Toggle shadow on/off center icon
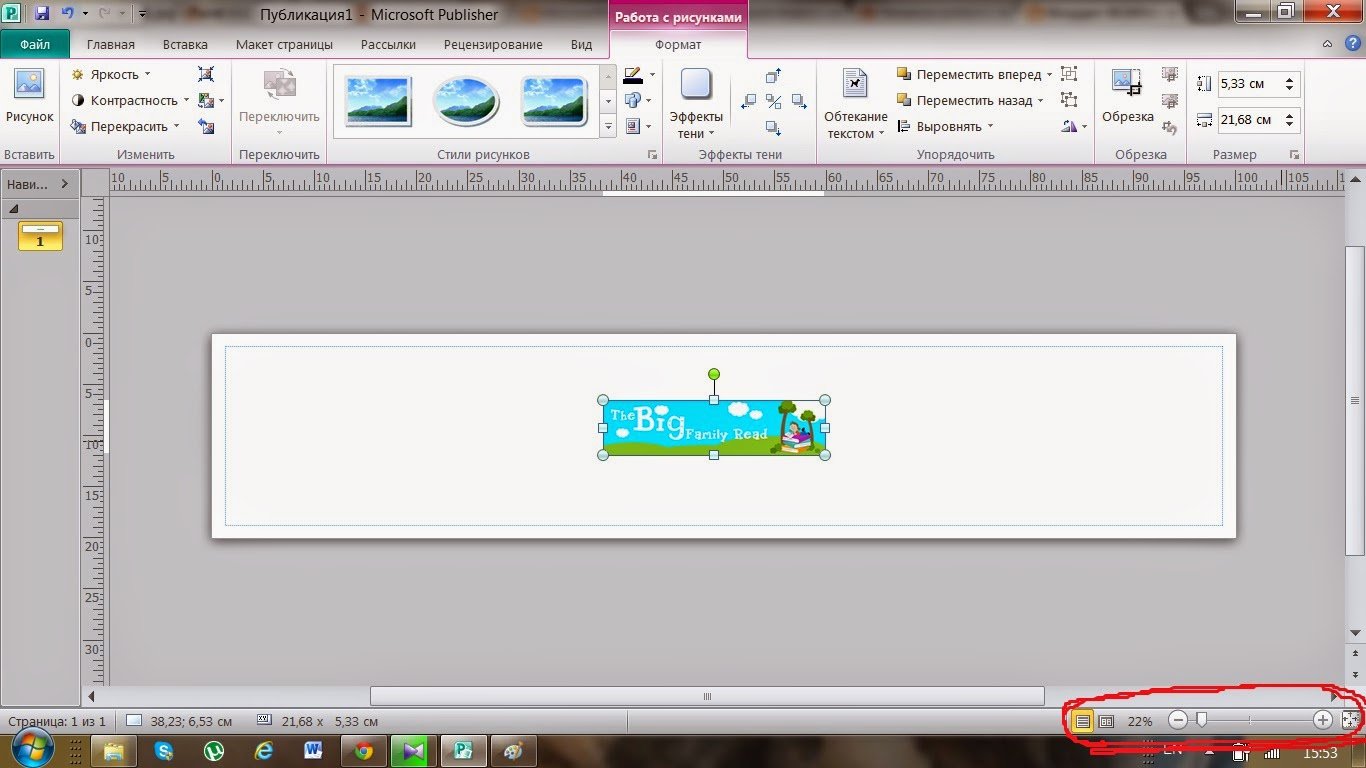The height and width of the screenshot is (768, 1366). pyautogui.click(x=773, y=101)
